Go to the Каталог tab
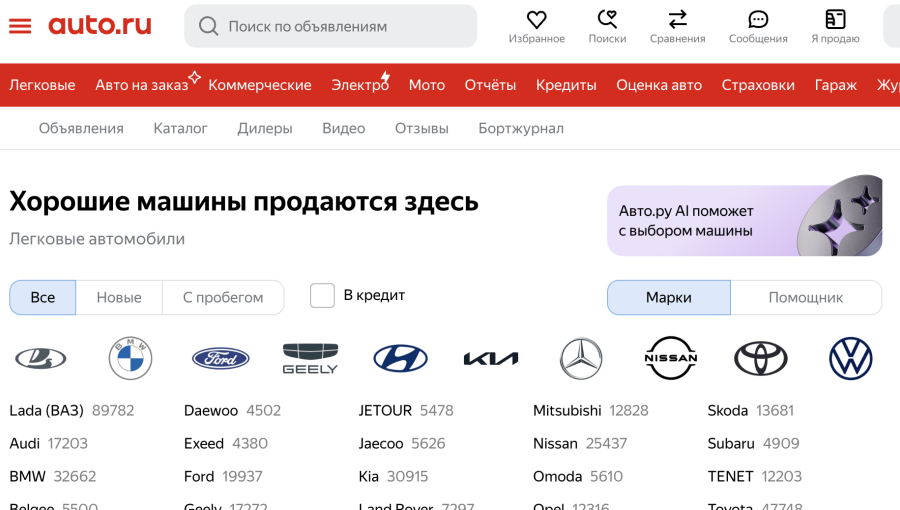This screenshot has height=510, width=900. click(180, 128)
